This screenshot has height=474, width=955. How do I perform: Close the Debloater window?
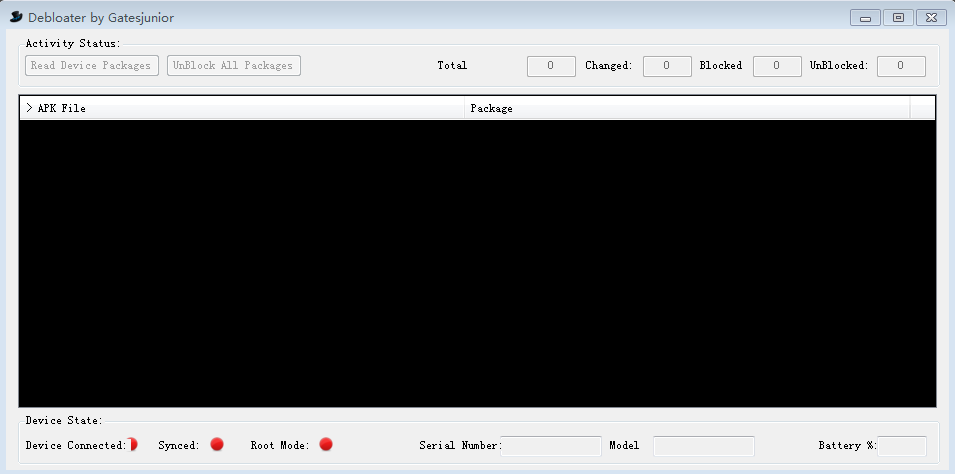[x=931, y=17]
